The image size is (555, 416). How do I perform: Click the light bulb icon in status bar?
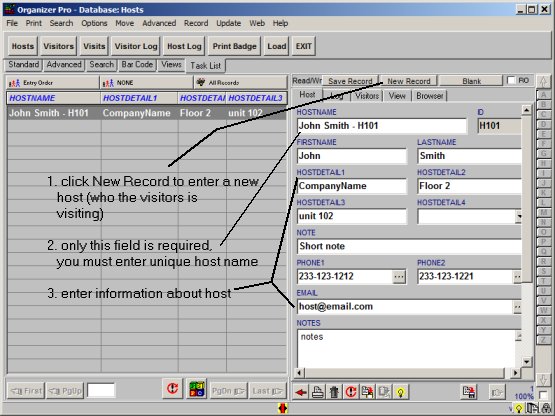click(519, 409)
